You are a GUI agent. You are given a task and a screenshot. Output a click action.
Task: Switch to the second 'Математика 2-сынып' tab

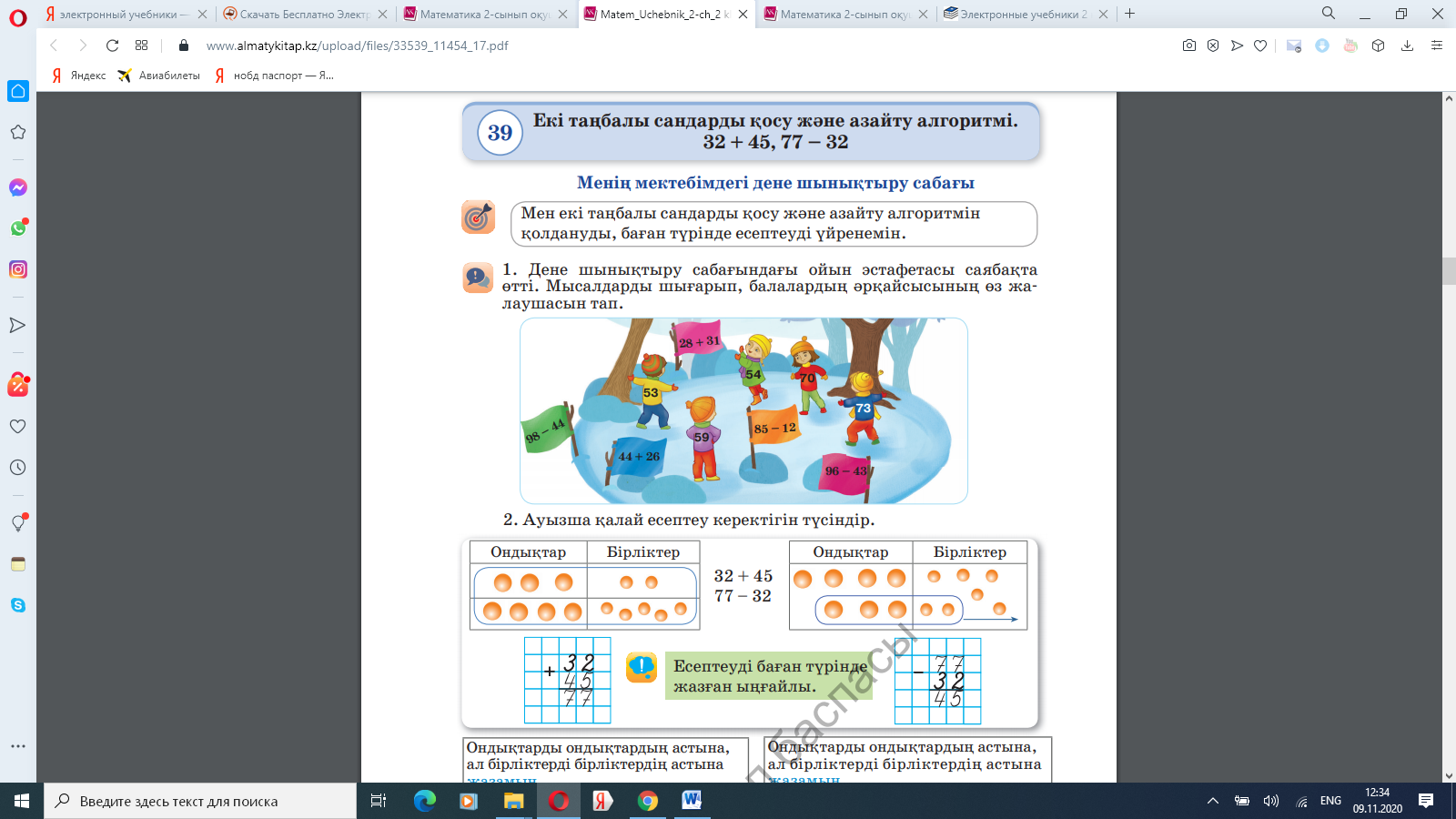[846, 14]
